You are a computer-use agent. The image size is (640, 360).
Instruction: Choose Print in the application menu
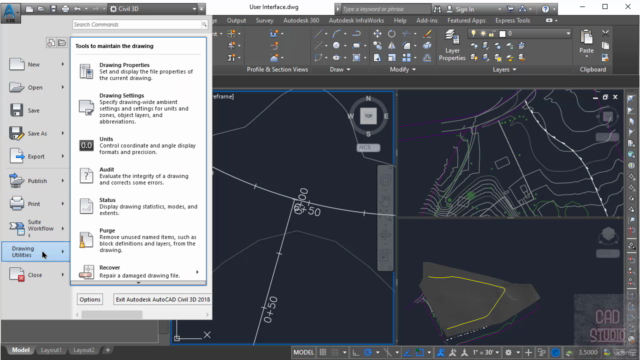(37, 204)
